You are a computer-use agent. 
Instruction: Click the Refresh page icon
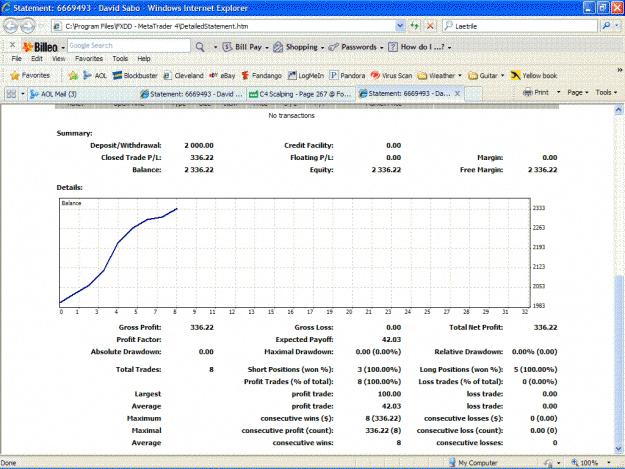pyautogui.click(x=415, y=26)
